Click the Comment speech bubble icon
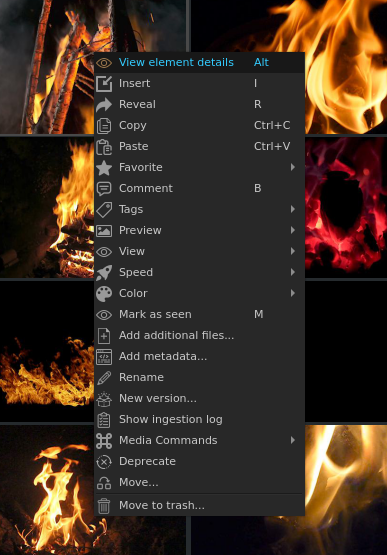The width and height of the screenshot is (387, 555). pos(104,189)
